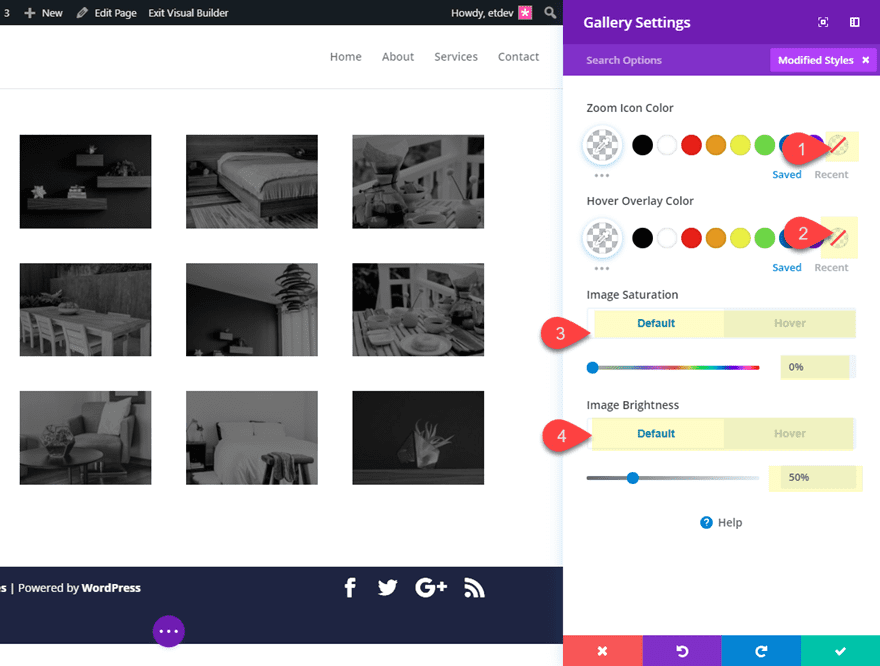Viewport: 880px width, 666px height.
Task: Click the Facebook icon in the footer
Action: 349,588
